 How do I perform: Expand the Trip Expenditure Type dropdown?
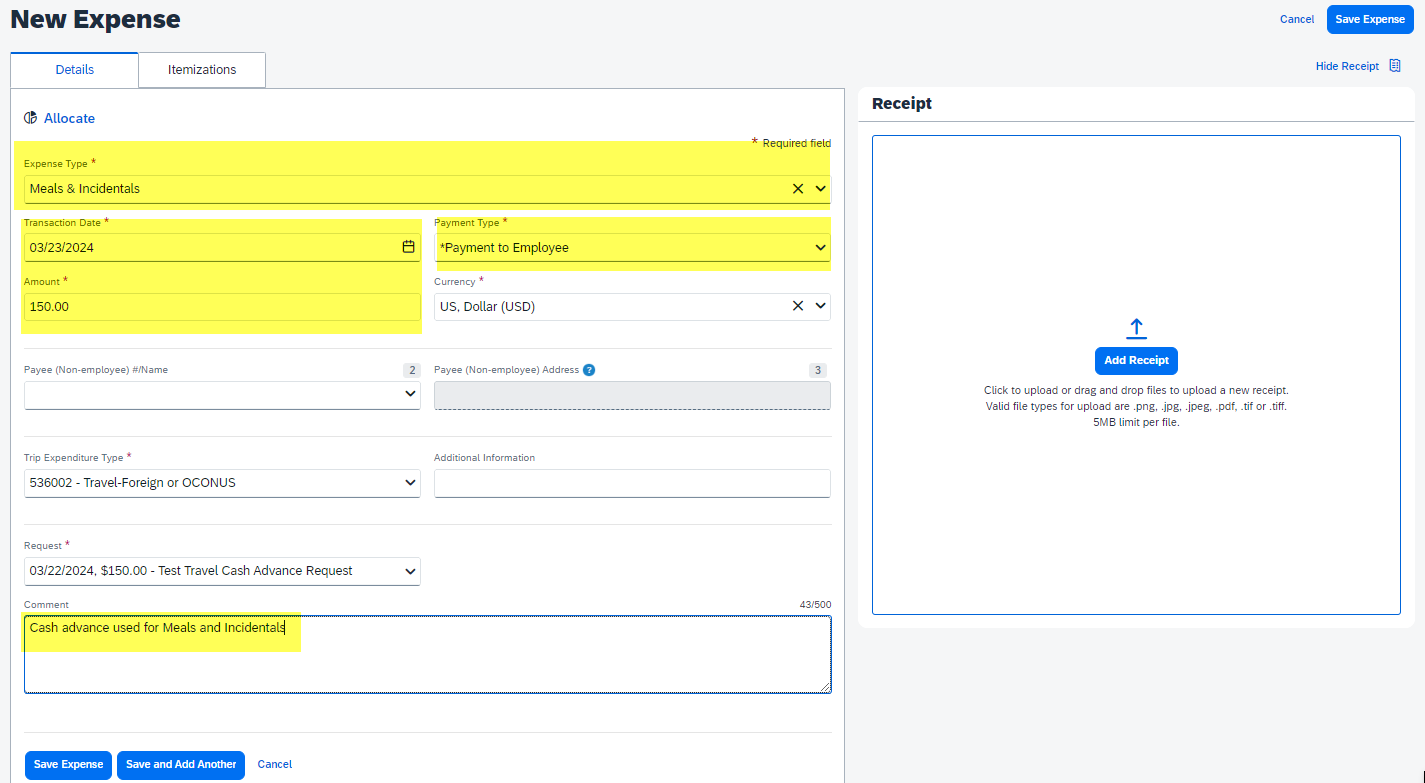pyautogui.click(x=222, y=483)
